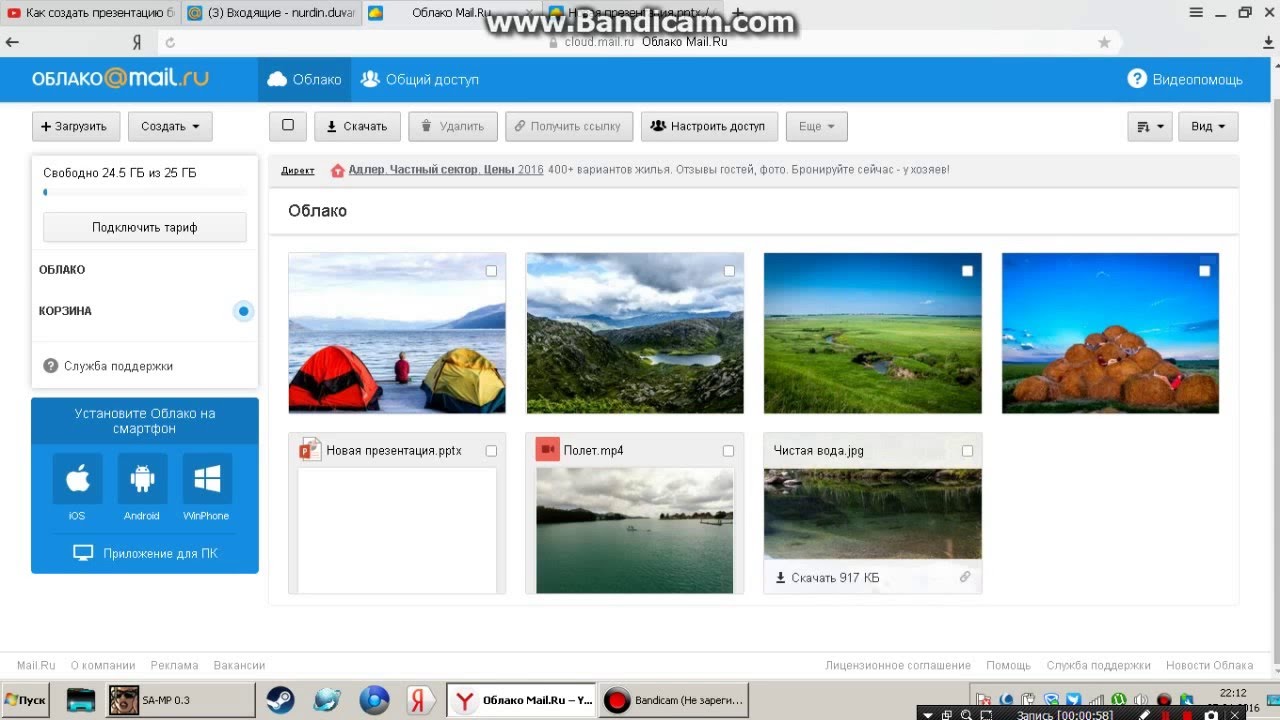Screen dimensions: 1280x720
Task: Click the Директ ad house icon
Action: (337, 170)
